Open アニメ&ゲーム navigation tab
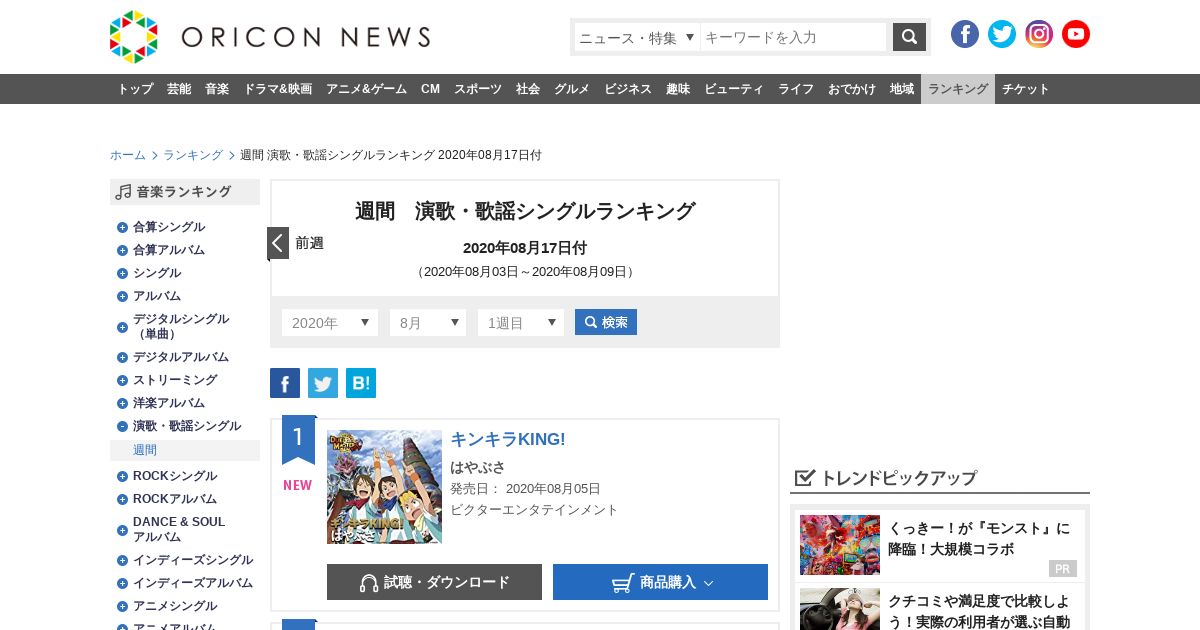Viewport: 1200px width, 630px height. click(x=366, y=89)
